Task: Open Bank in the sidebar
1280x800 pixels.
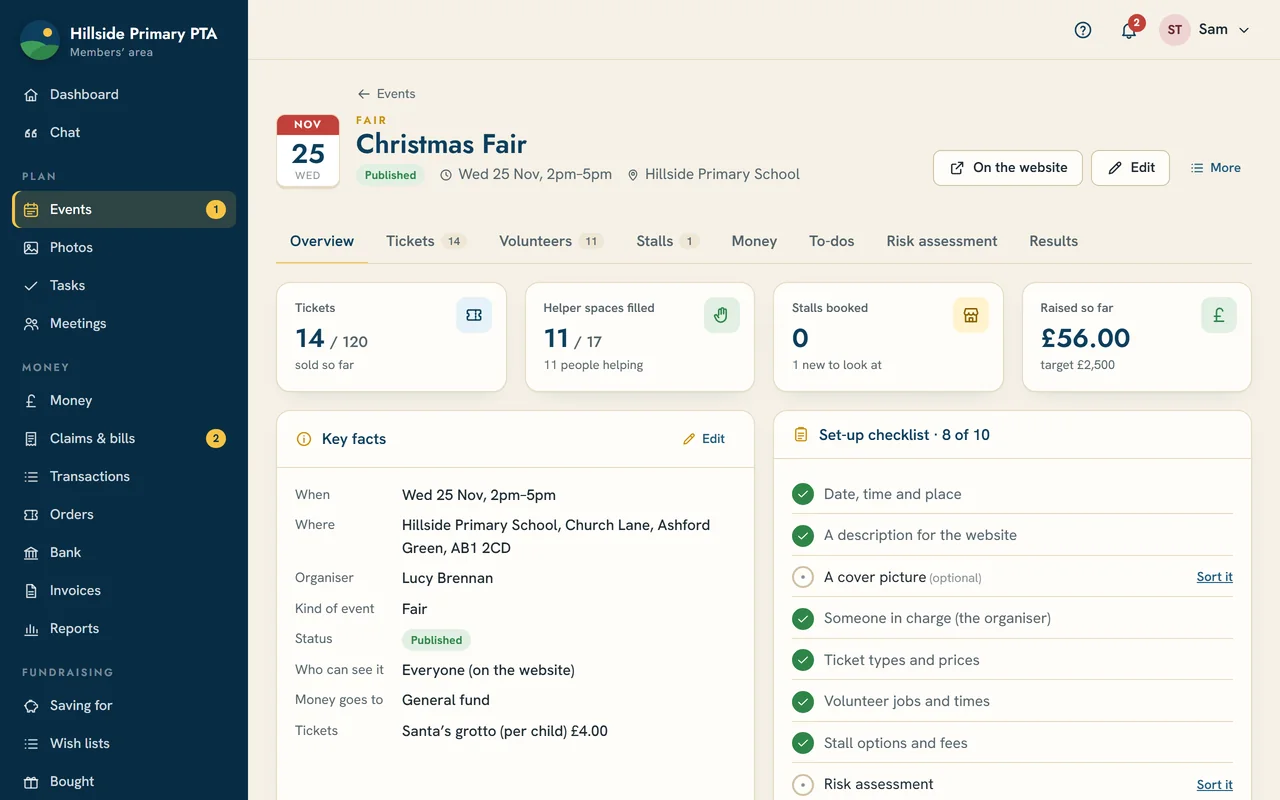Action: (124, 552)
